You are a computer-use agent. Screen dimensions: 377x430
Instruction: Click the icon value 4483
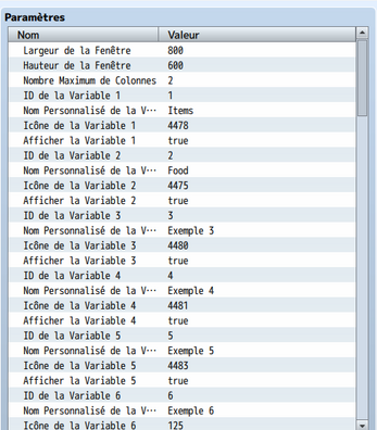point(178,365)
